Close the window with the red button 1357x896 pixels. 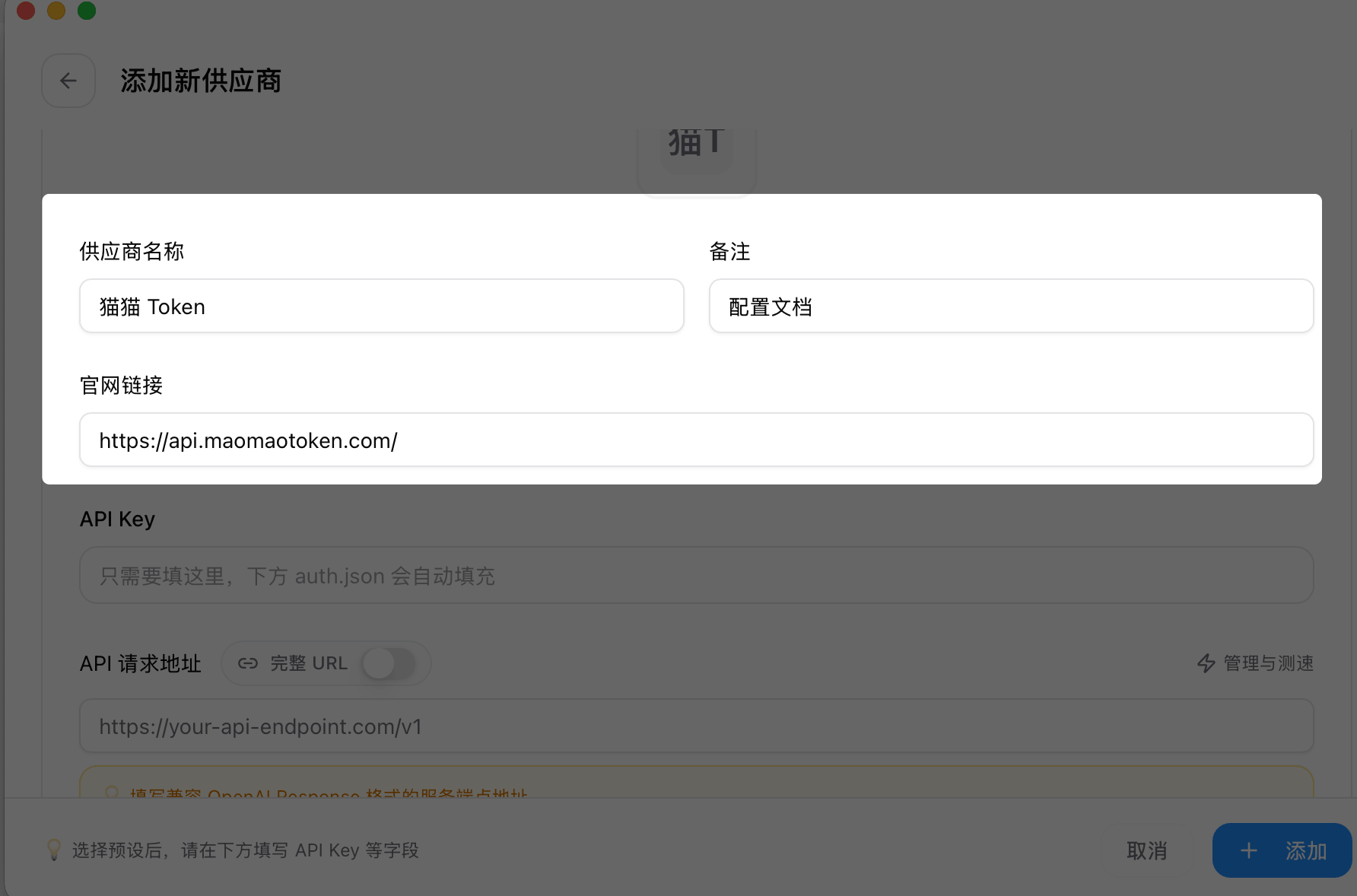point(26,10)
